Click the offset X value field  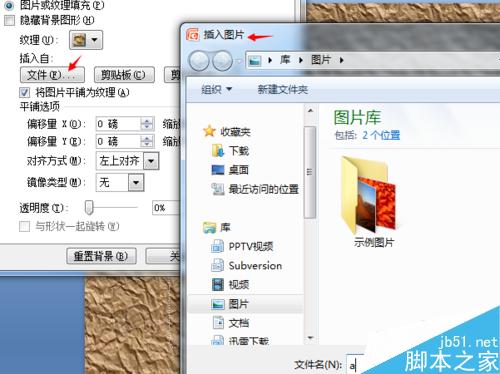coord(118,124)
